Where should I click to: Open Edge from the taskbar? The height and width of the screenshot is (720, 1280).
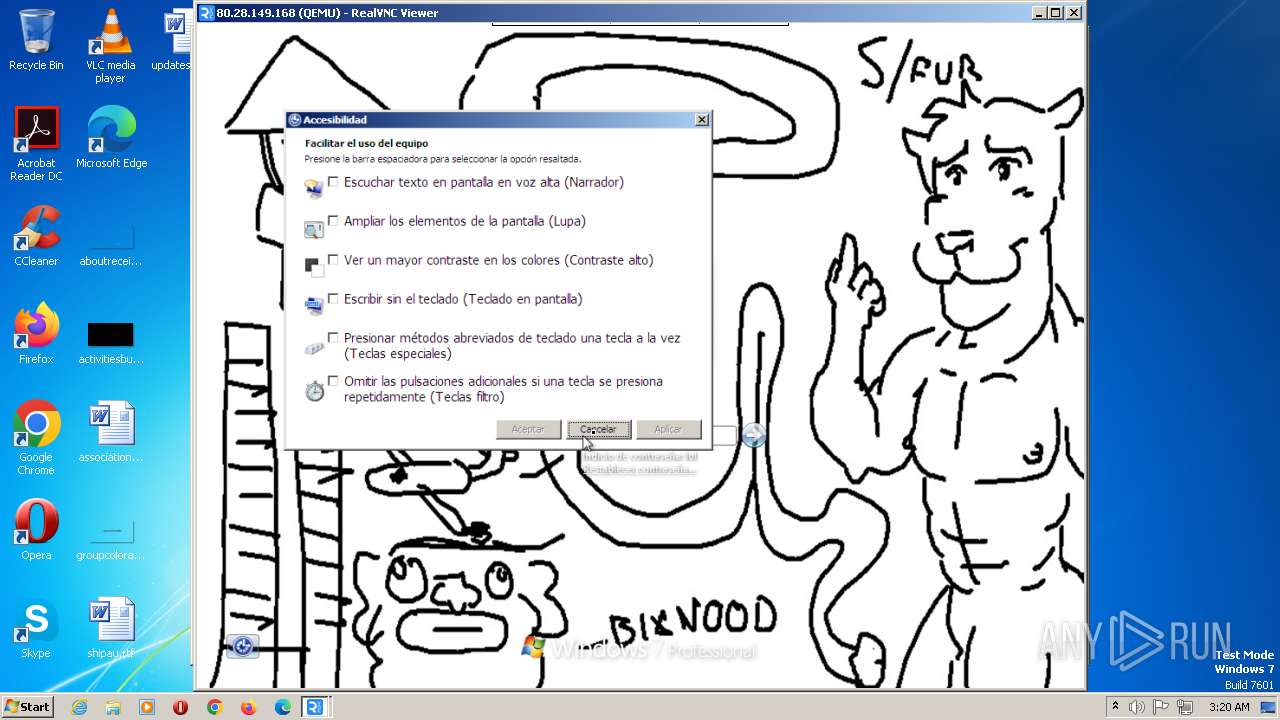282,707
